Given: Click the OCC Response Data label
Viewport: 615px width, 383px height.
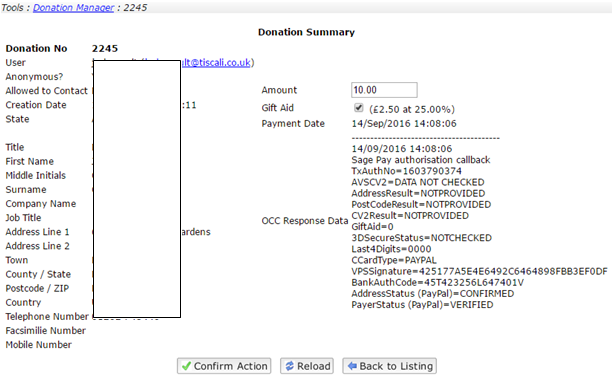Looking at the screenshot, I should click(305, 221).
